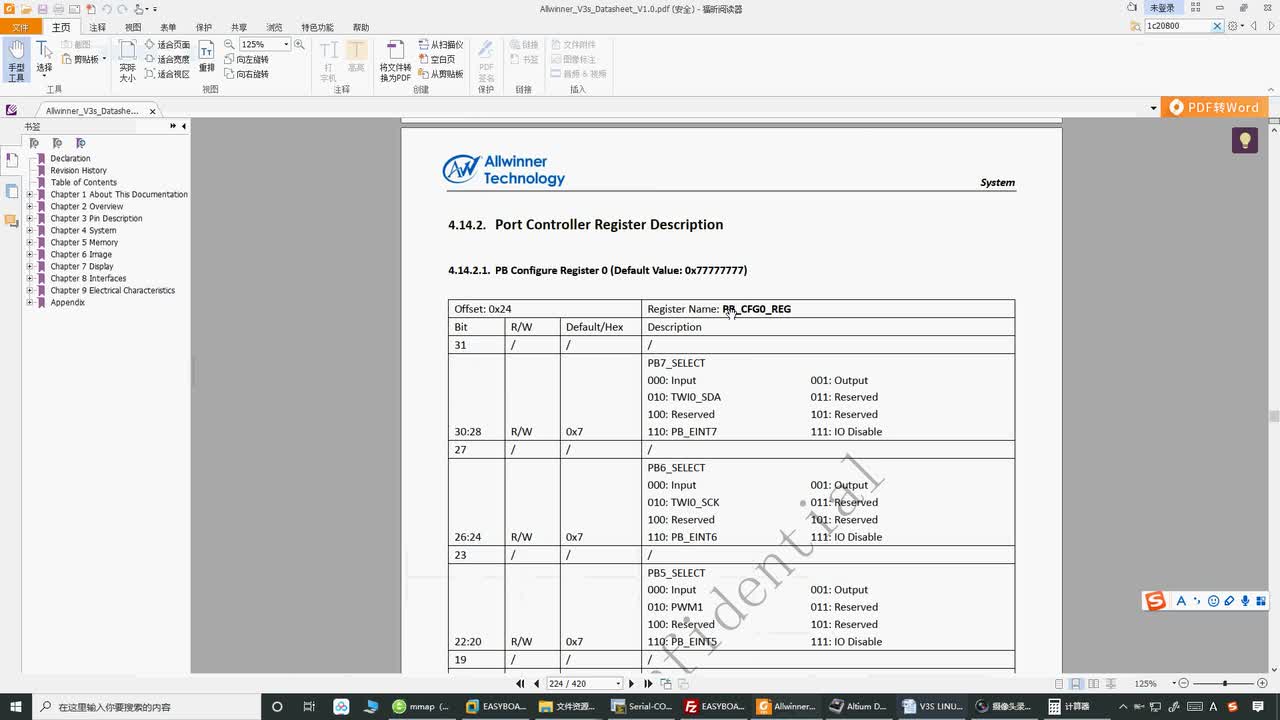Expand Chapter 1 About This Documentation bookmark
The height and width of the screenshot is (720, 1280).
click(29, 194)
